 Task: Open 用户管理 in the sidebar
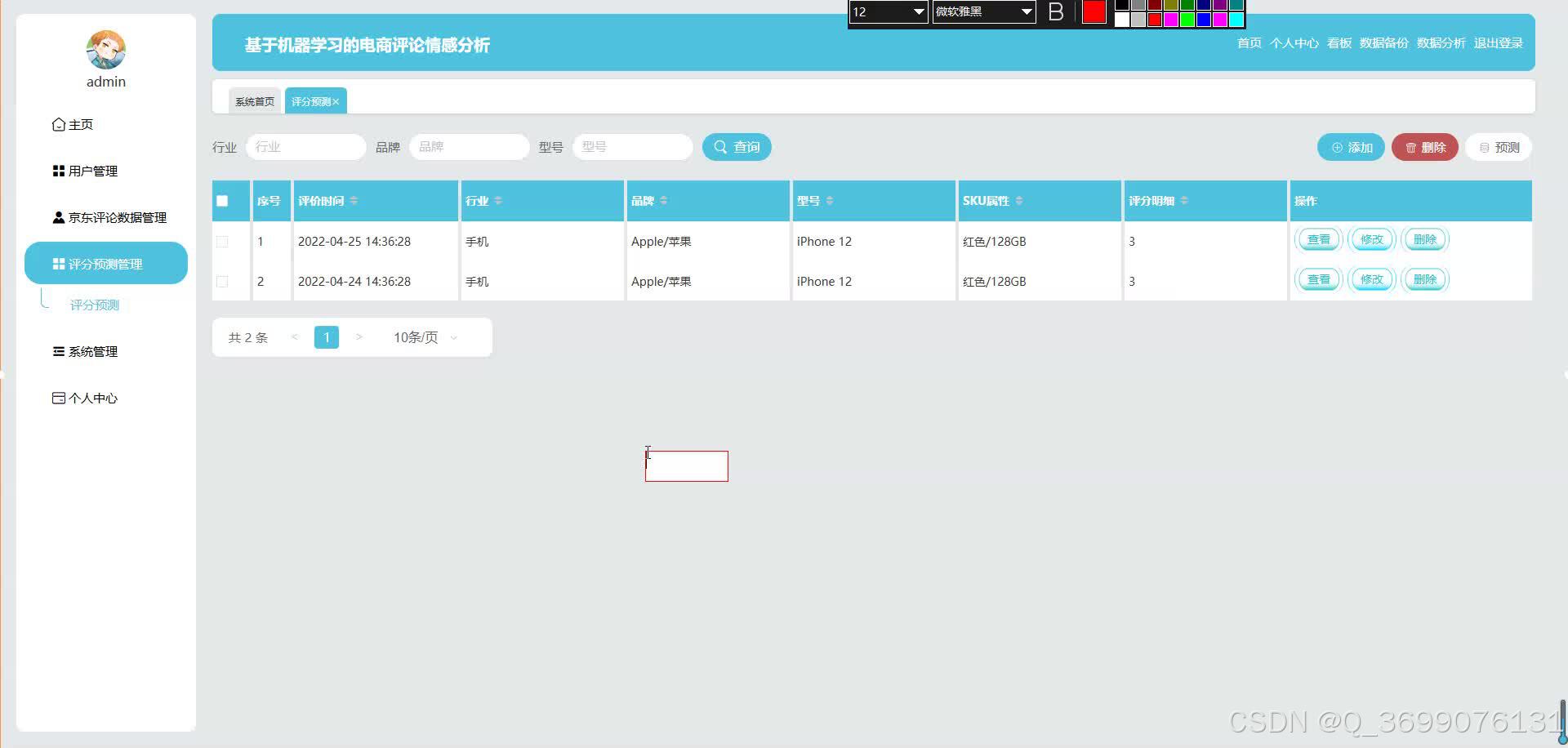tap(85, 171)
